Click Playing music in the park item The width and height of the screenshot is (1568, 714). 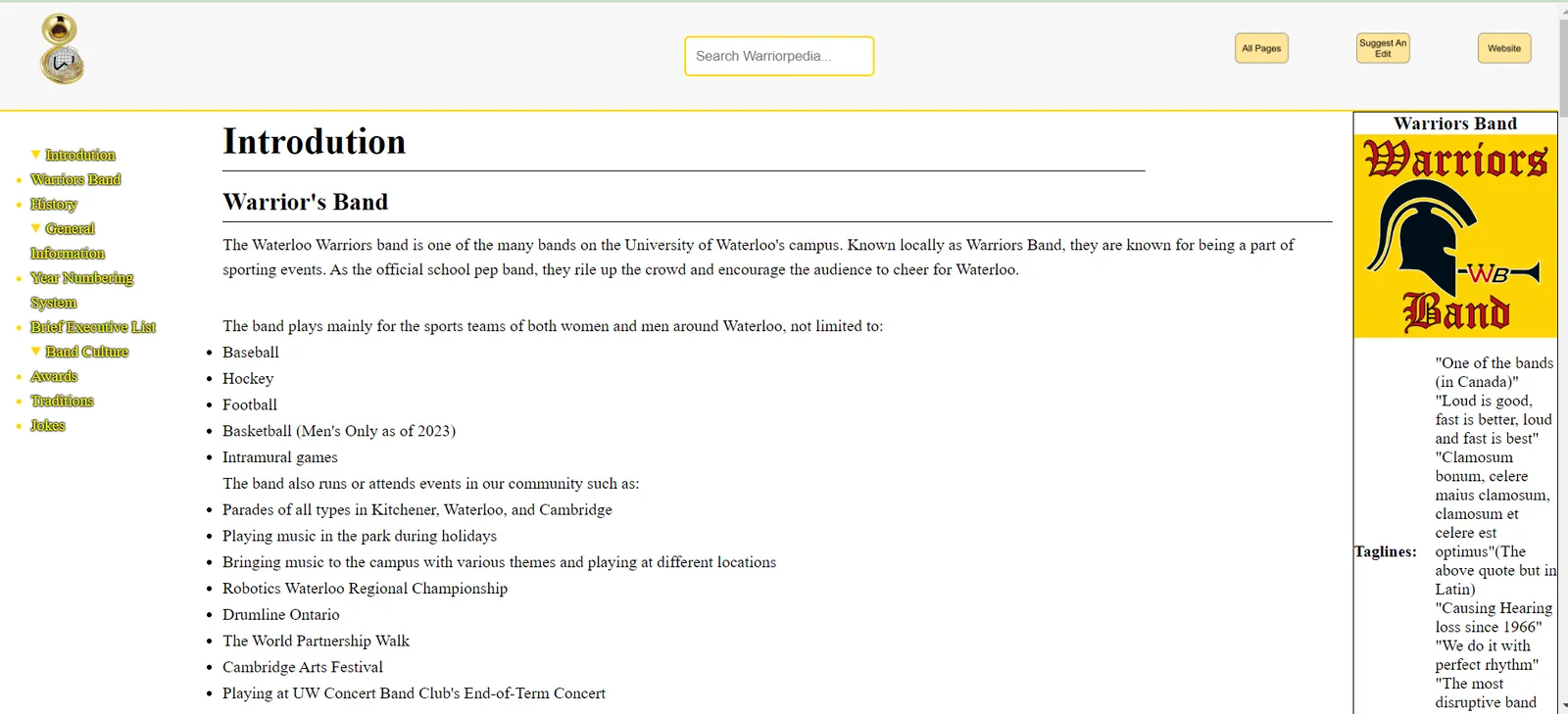point(360,537)
